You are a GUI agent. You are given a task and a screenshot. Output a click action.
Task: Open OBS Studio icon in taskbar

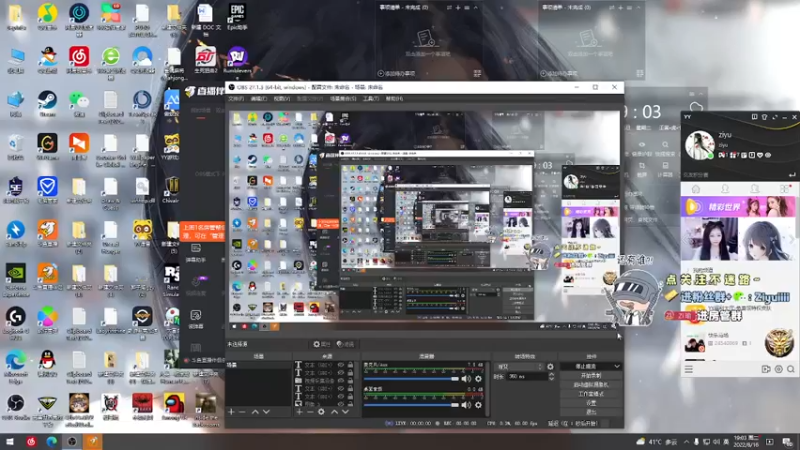pos(72,442)
